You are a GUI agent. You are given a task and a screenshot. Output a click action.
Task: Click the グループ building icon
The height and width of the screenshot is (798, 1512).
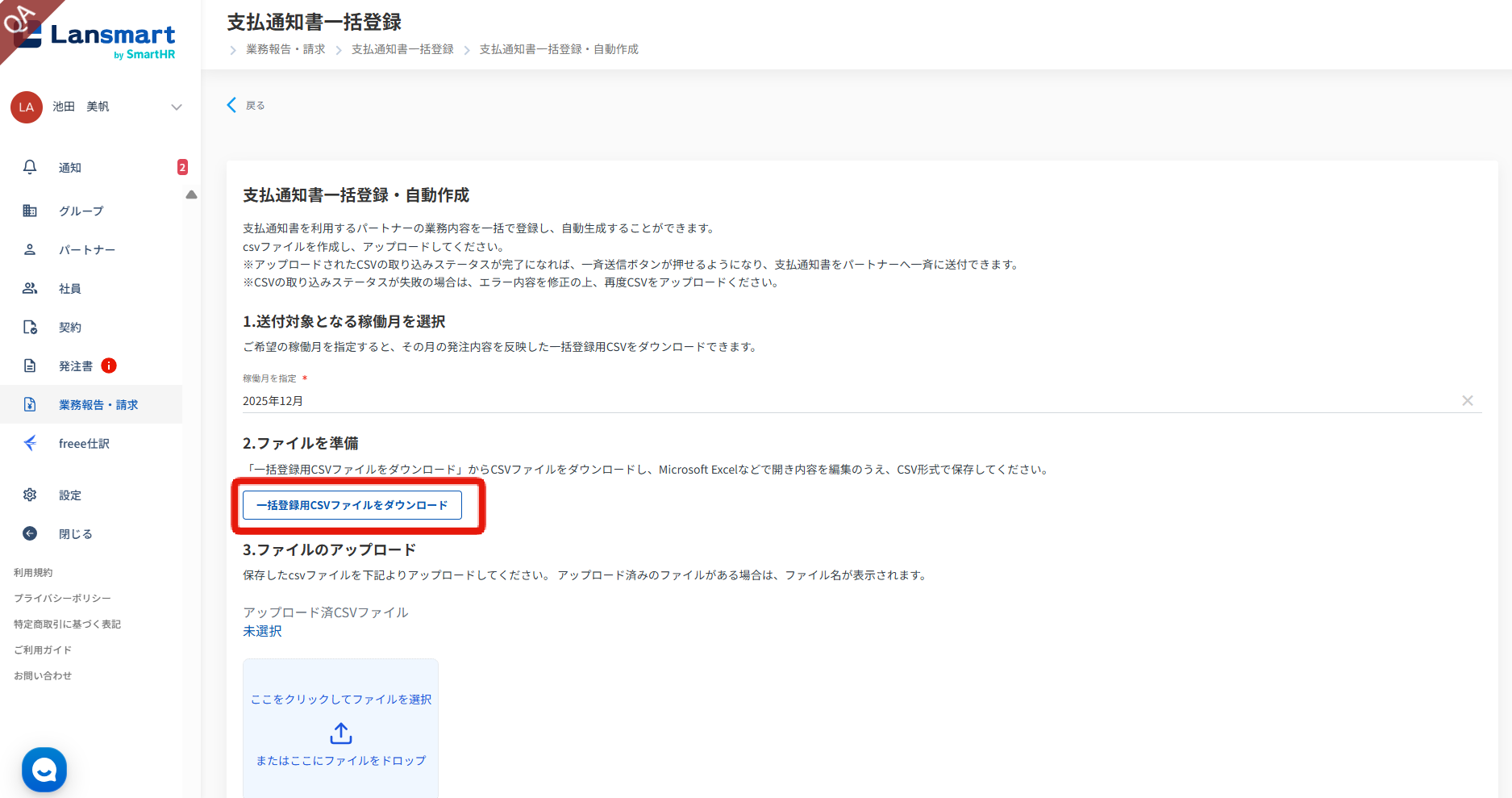[x=30, y=211]
